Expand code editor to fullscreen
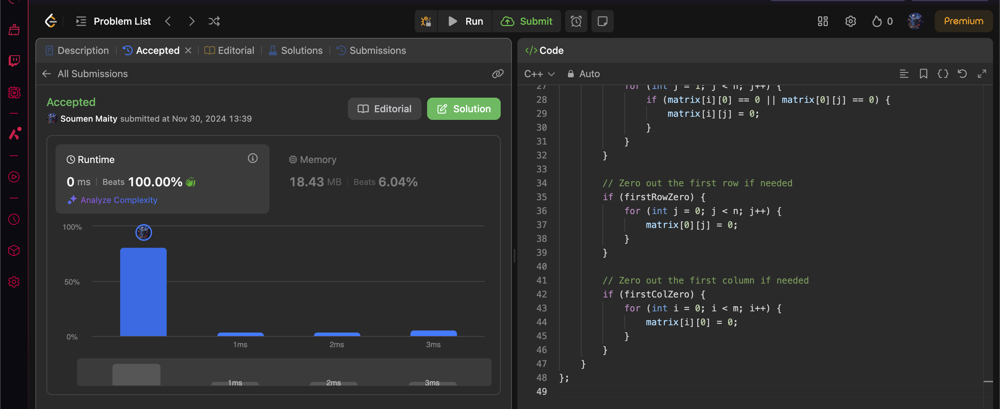The image size is (1000, 409). point(982,74)
